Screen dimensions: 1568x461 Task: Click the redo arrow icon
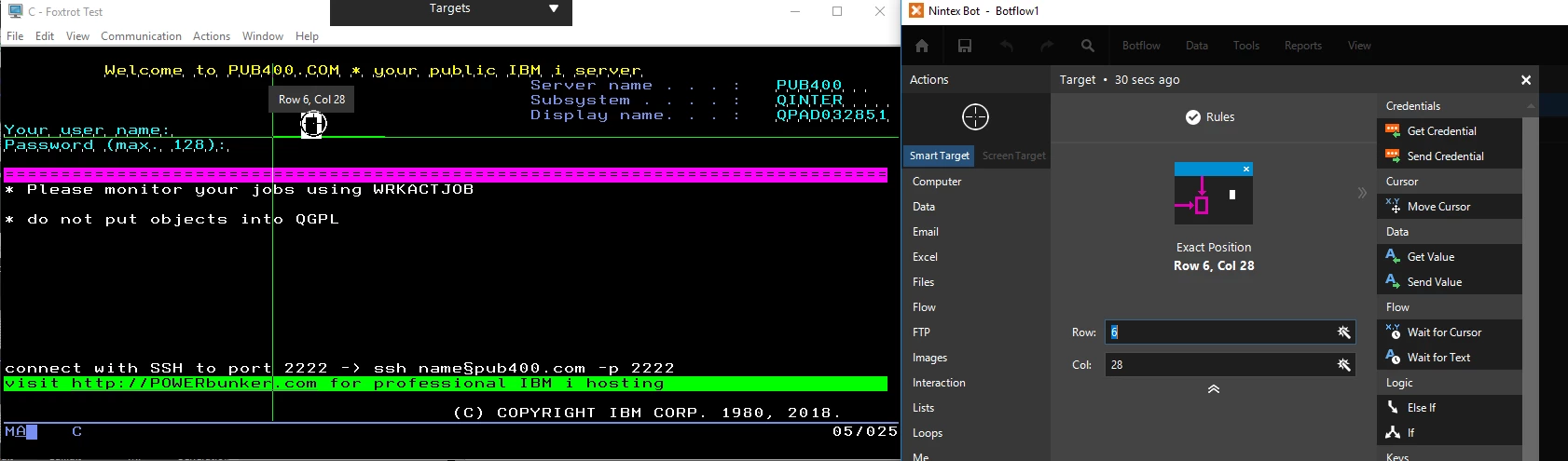[1047, 46]
